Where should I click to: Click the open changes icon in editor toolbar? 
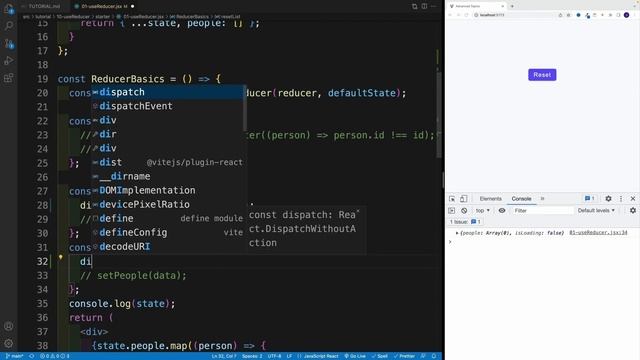414,6
